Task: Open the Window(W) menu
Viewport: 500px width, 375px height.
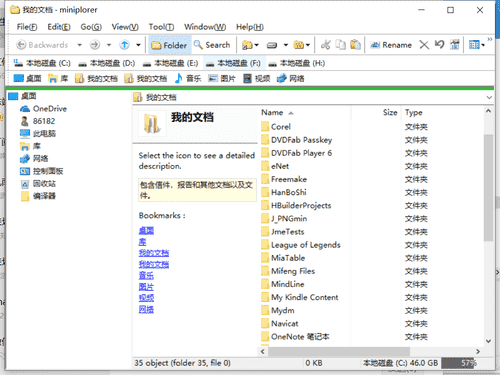Action: [x=205, y=27]
